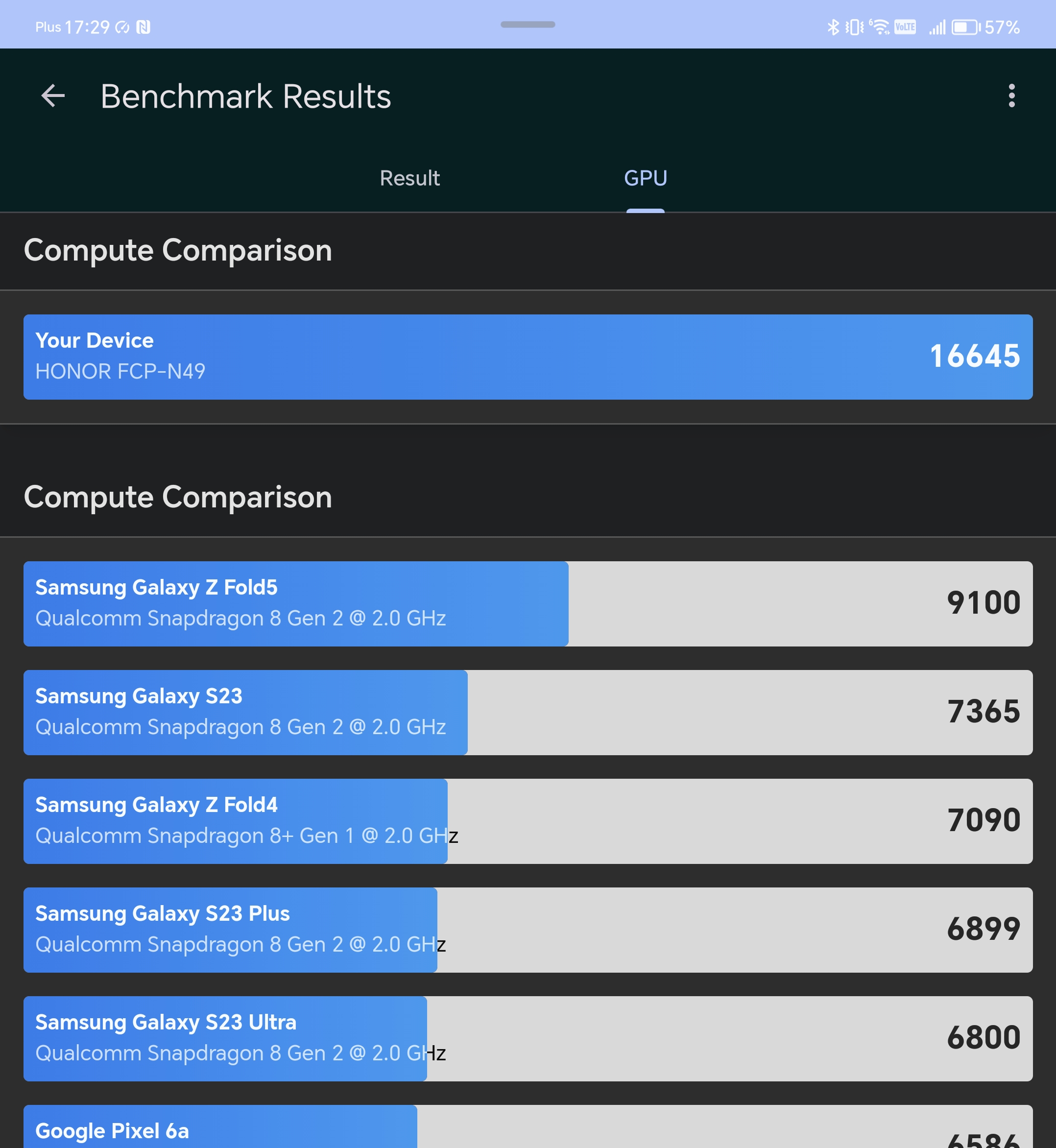
Task: Switch to the Result tab
Action: tap(409, 178)
